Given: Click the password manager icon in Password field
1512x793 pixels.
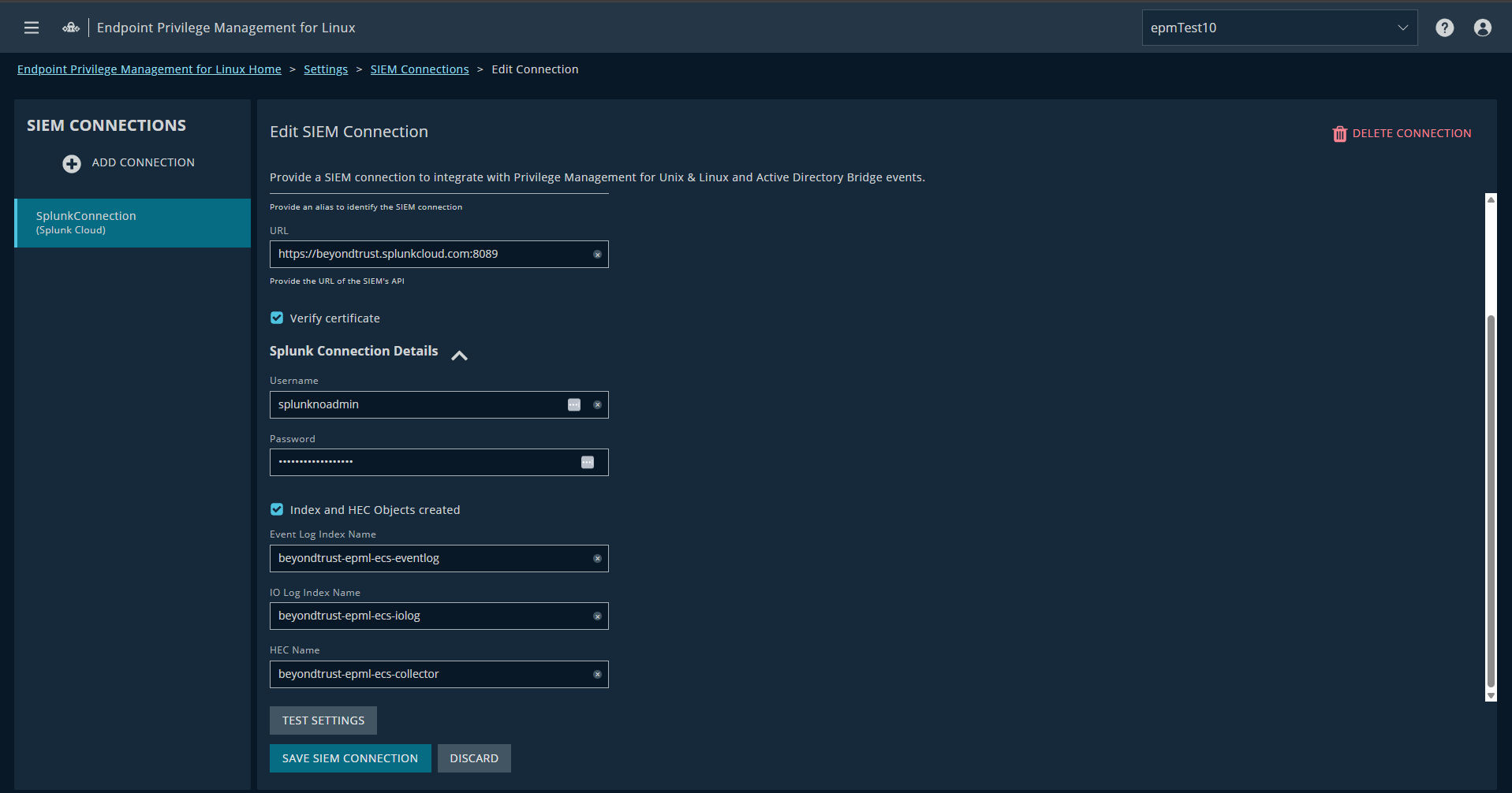Looking at the screenshot, I should [x=588, y=462].
